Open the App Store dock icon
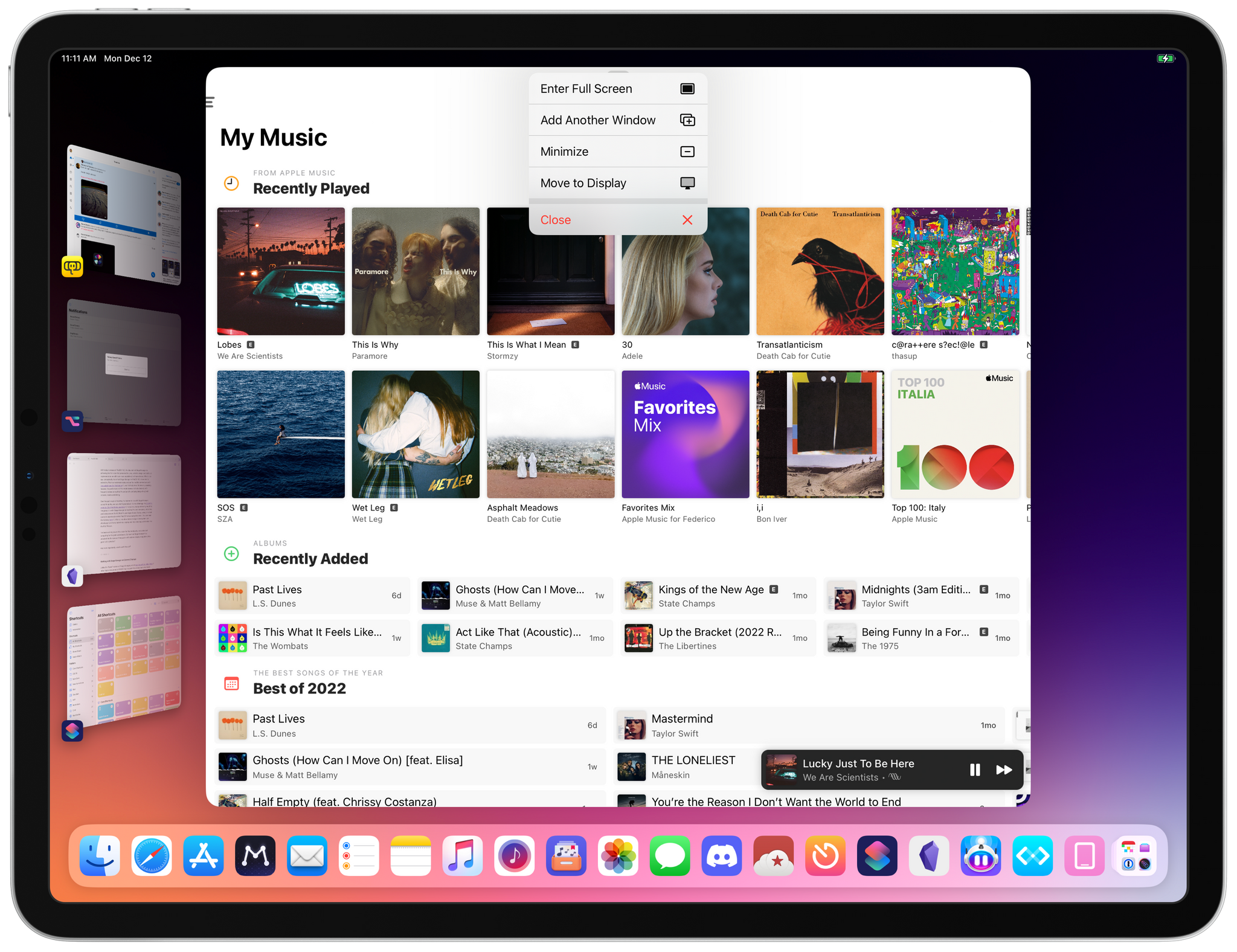Image resolution: width=1237 pixels, height=952 pixels. click(x=204, y=855)
